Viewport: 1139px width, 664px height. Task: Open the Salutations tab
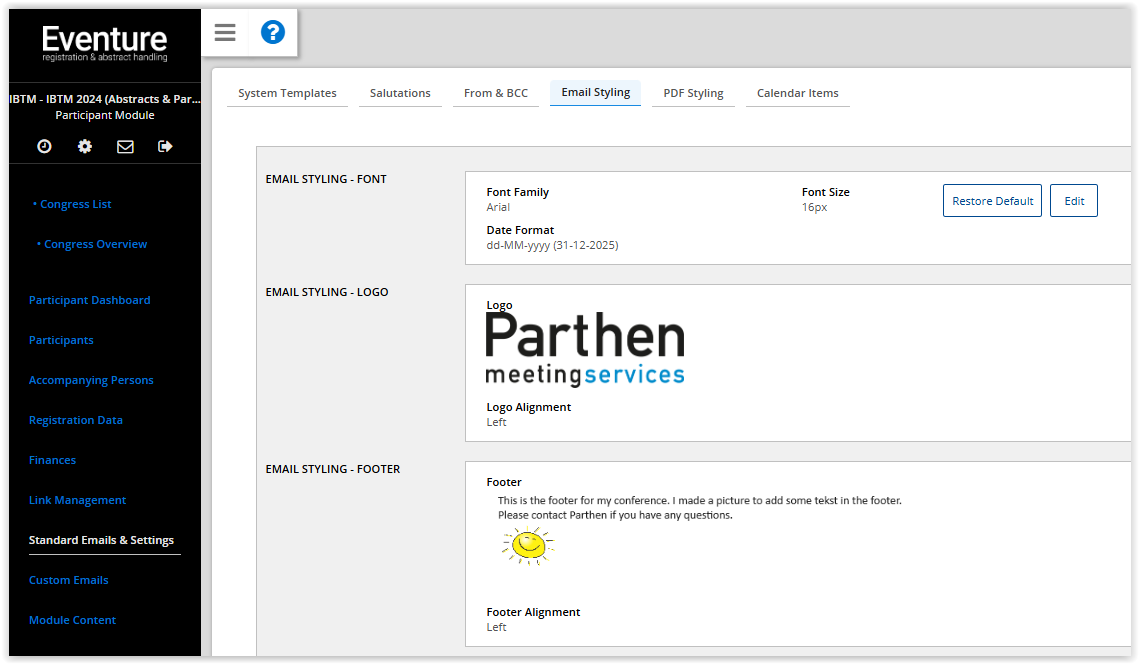tap(400, 93)
